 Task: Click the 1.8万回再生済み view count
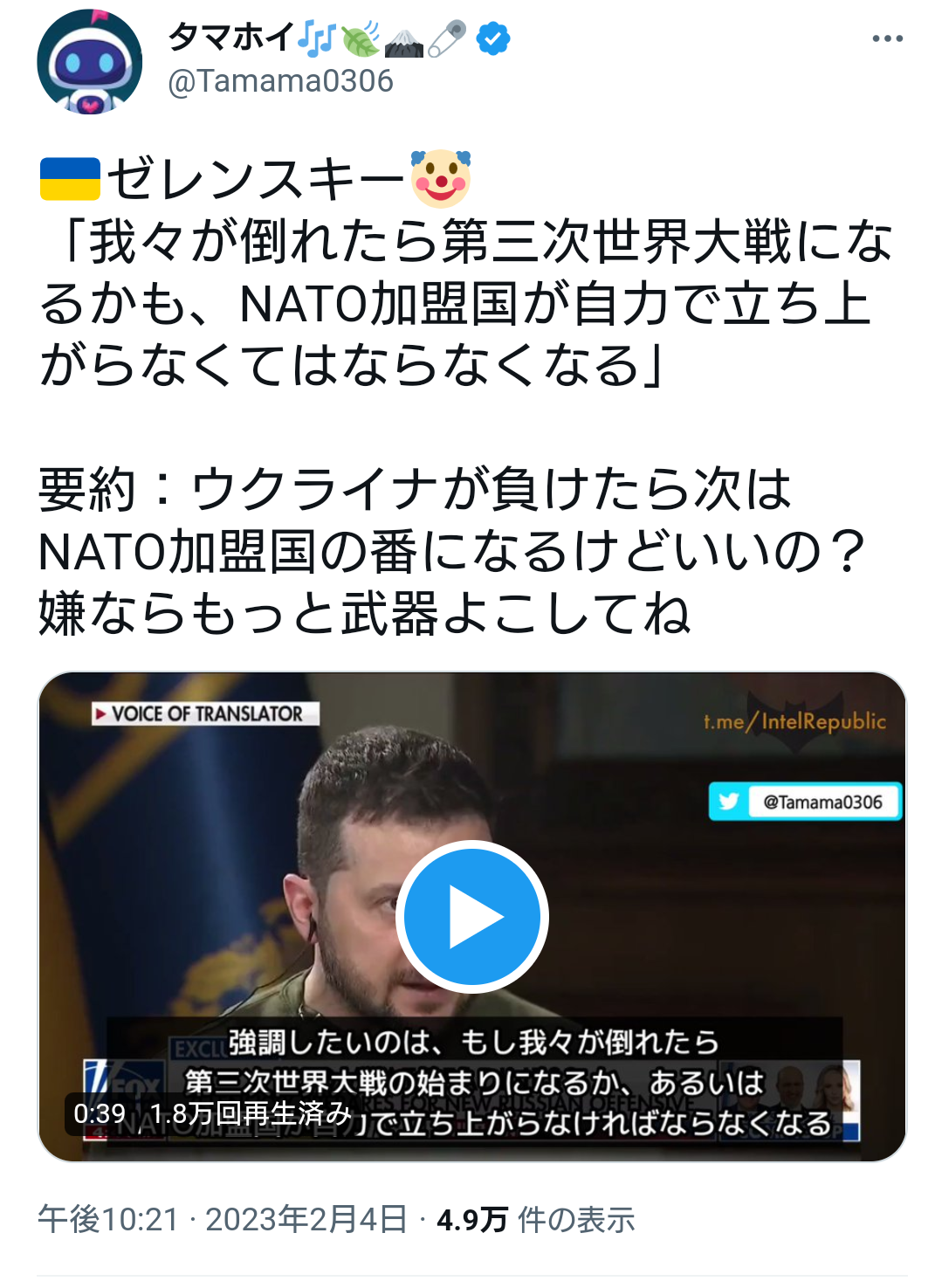(251, 1113)
